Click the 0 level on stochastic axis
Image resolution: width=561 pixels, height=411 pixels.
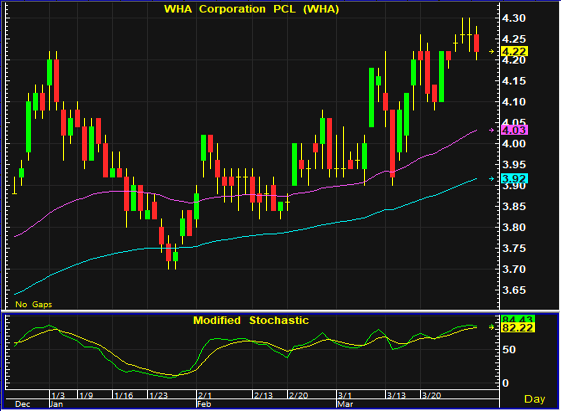tap(506, 383)
